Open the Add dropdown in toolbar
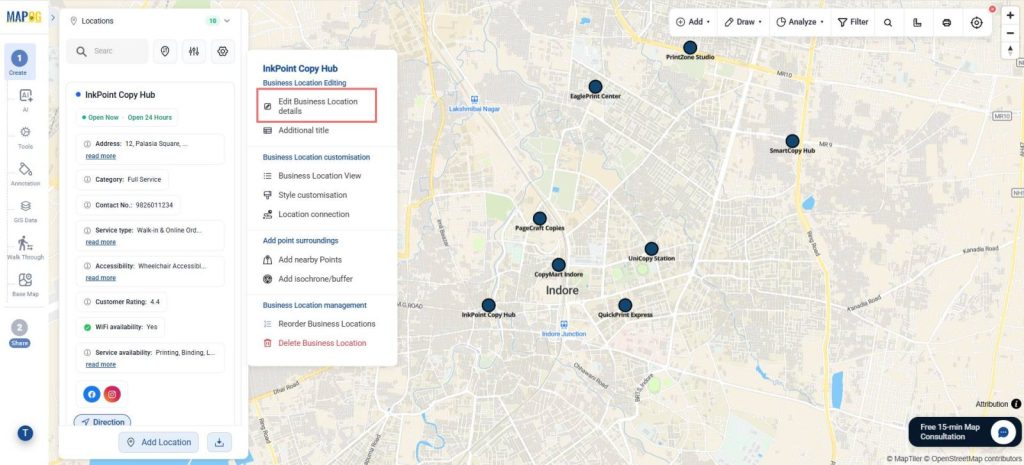Viewport: 1024px width, 465px height. click(x=693, y=22)
